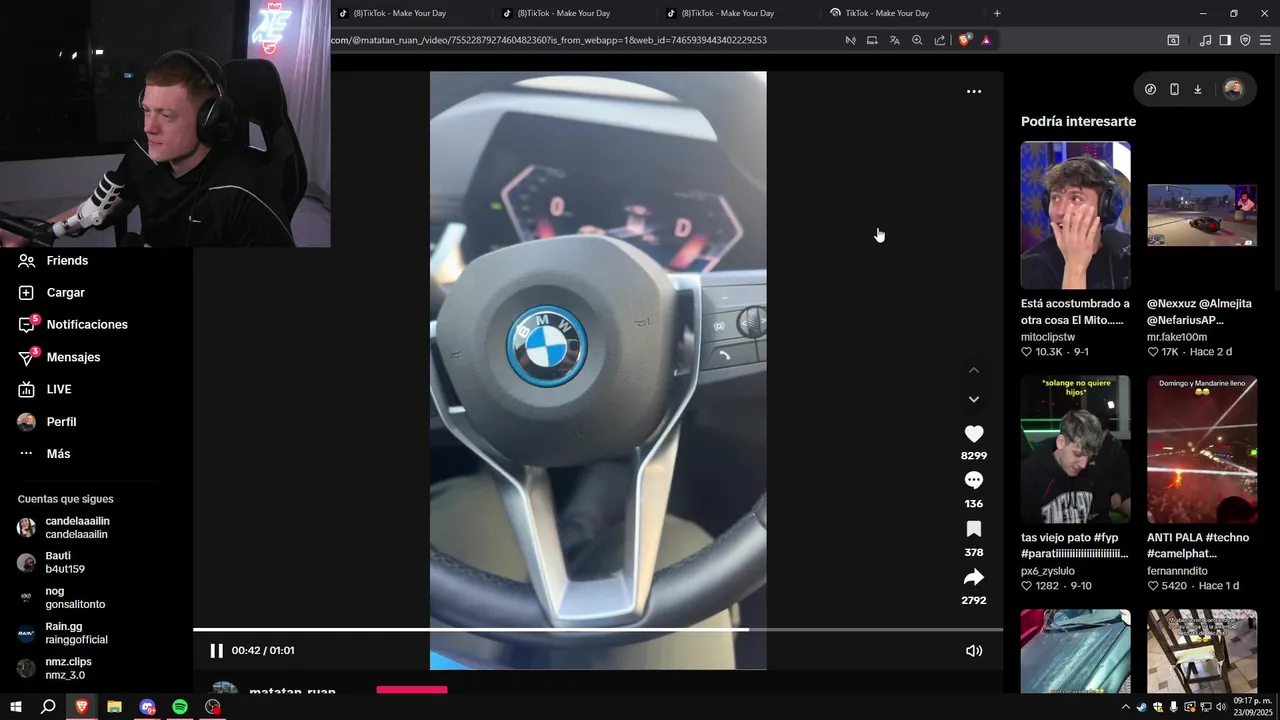Click the crossed-signal icon in address bar
Viewport: 1280px width, 720px height.
point(850,40)
